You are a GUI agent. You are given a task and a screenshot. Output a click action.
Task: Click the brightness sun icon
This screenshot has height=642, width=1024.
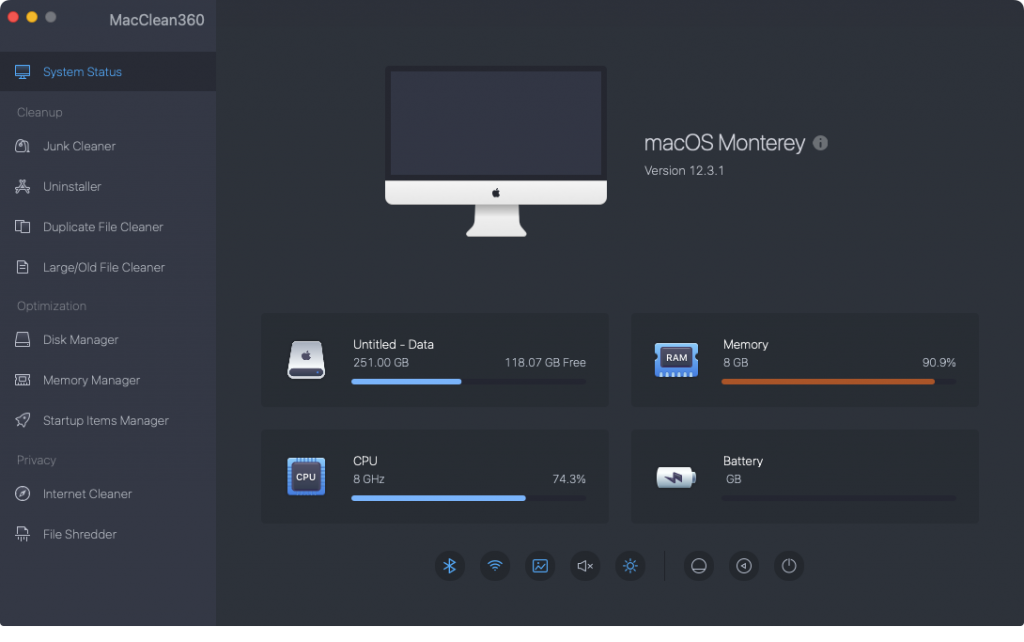pyautogui.click(x=630, y=566)
